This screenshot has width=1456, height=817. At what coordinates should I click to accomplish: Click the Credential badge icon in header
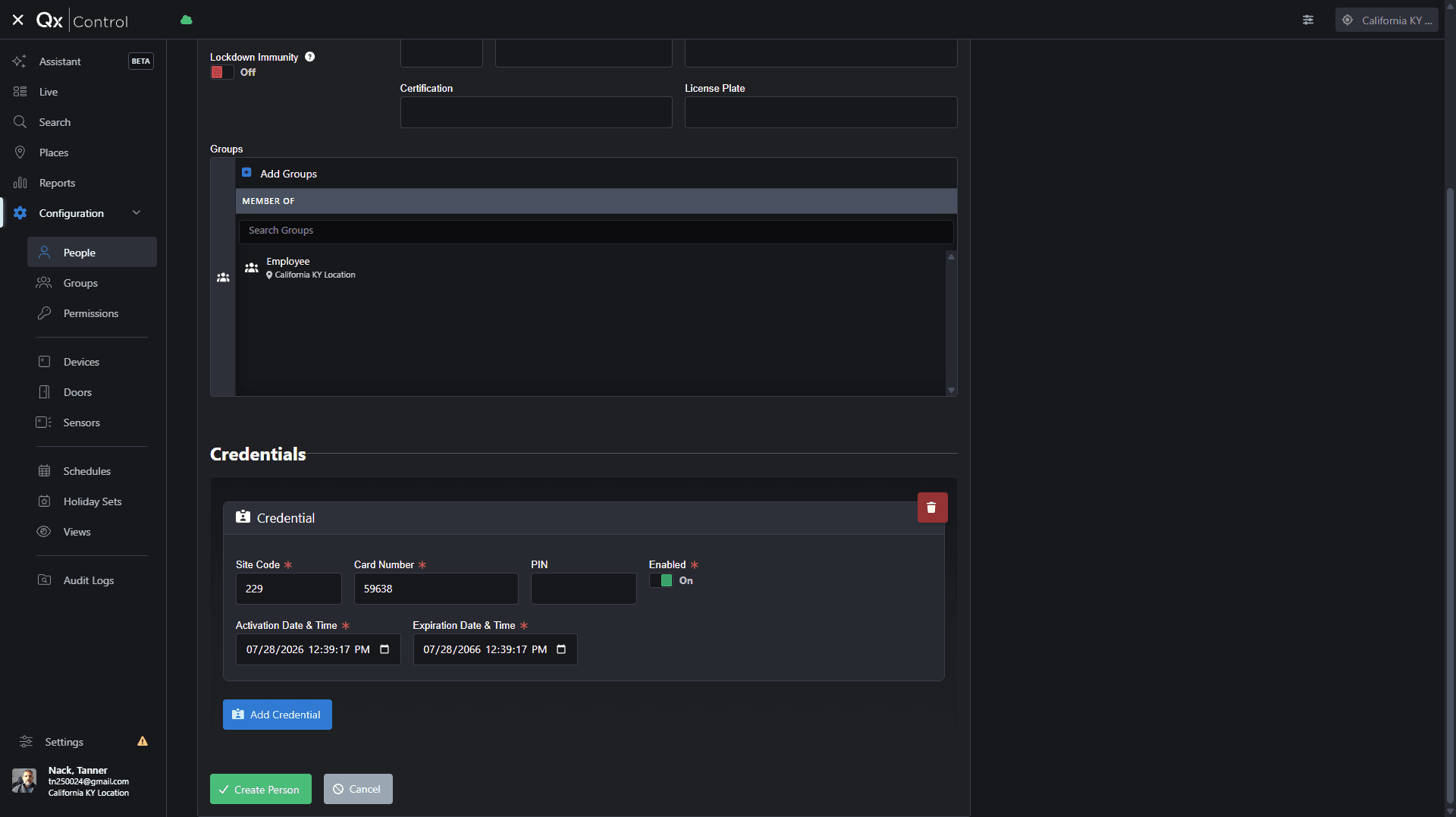(x=243, y=517)
